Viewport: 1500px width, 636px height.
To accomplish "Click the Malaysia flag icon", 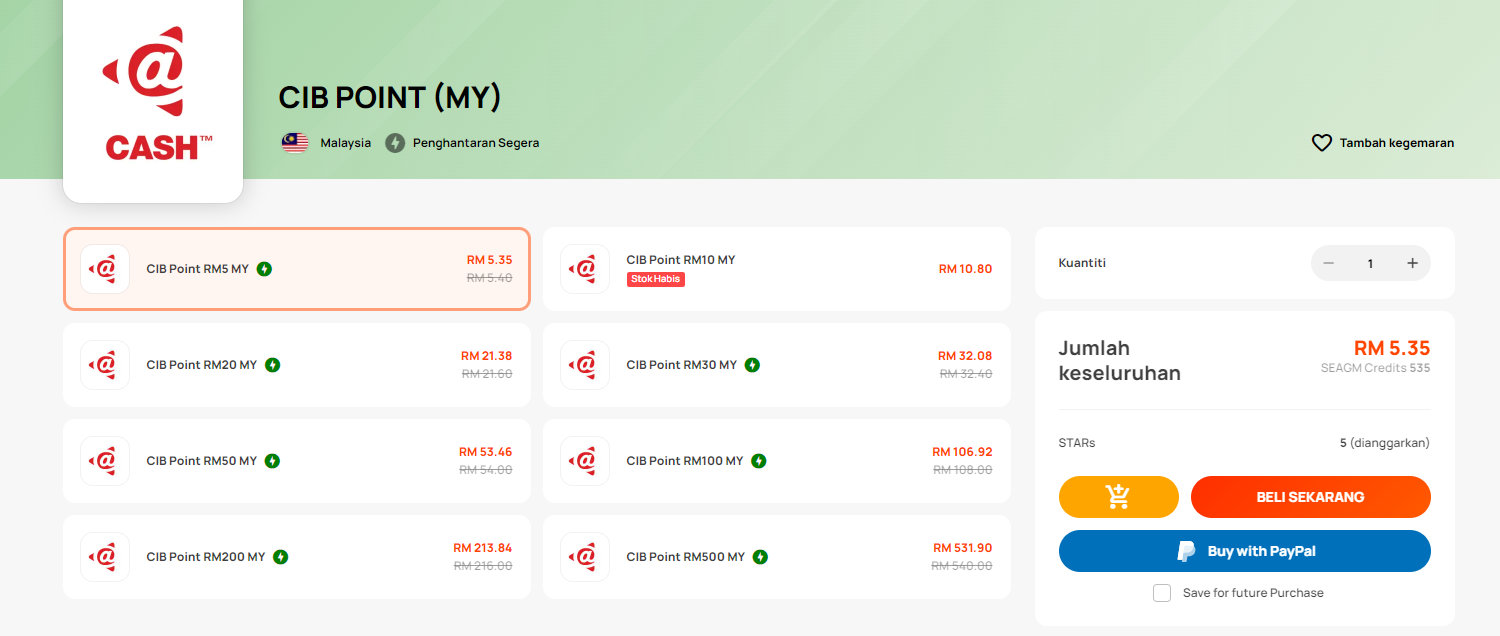I will click(x=295, y=143).
